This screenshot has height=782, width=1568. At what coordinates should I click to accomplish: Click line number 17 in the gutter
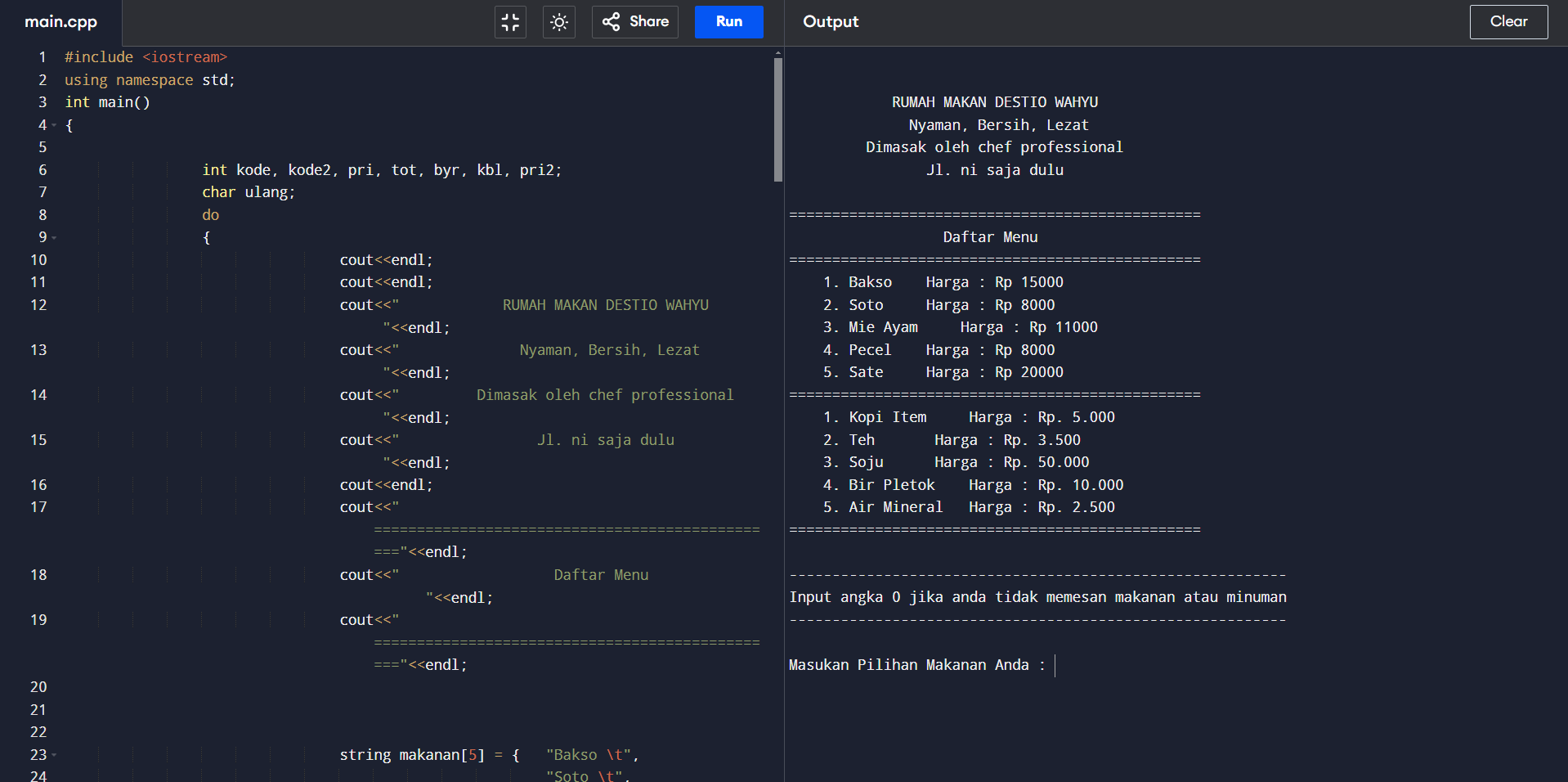point(38,507)
